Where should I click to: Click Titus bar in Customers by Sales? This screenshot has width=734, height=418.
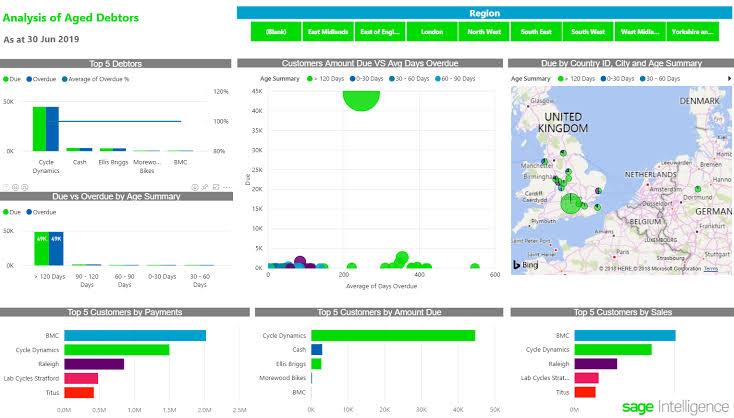585,392
